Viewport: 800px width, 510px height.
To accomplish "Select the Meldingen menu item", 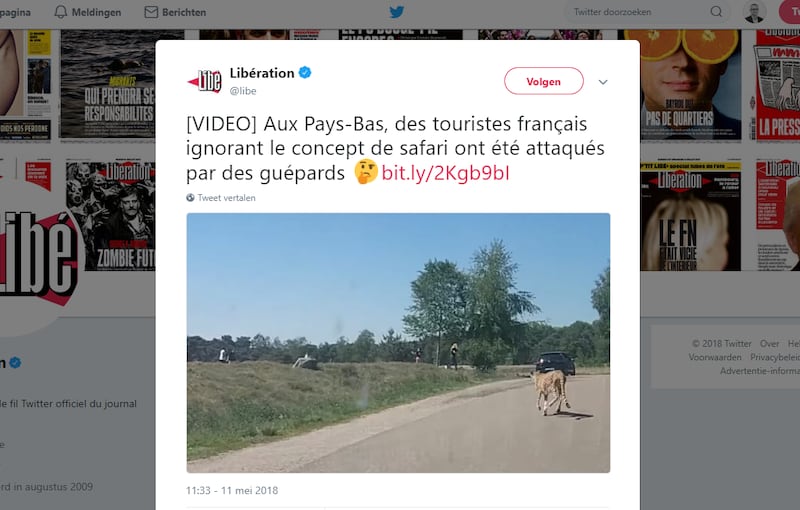I will 88,12.
